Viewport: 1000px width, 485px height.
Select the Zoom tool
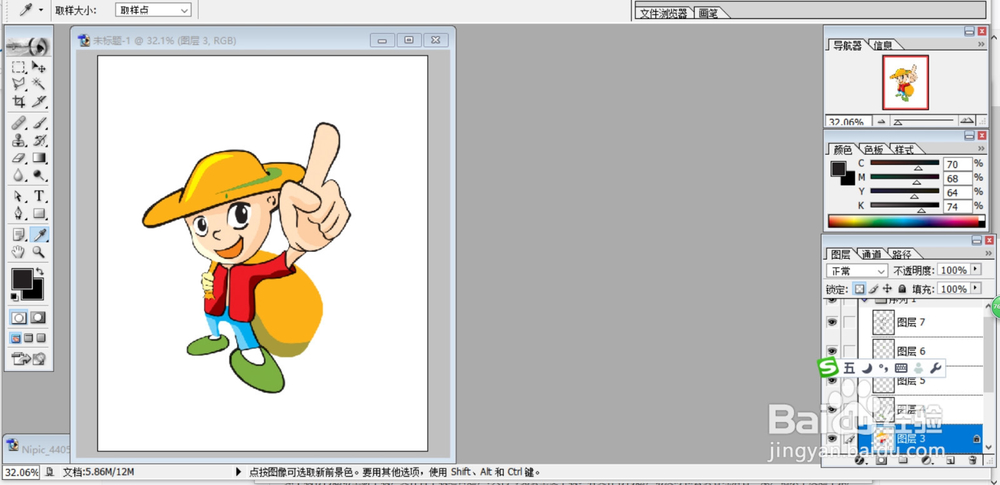coord(39,251)
